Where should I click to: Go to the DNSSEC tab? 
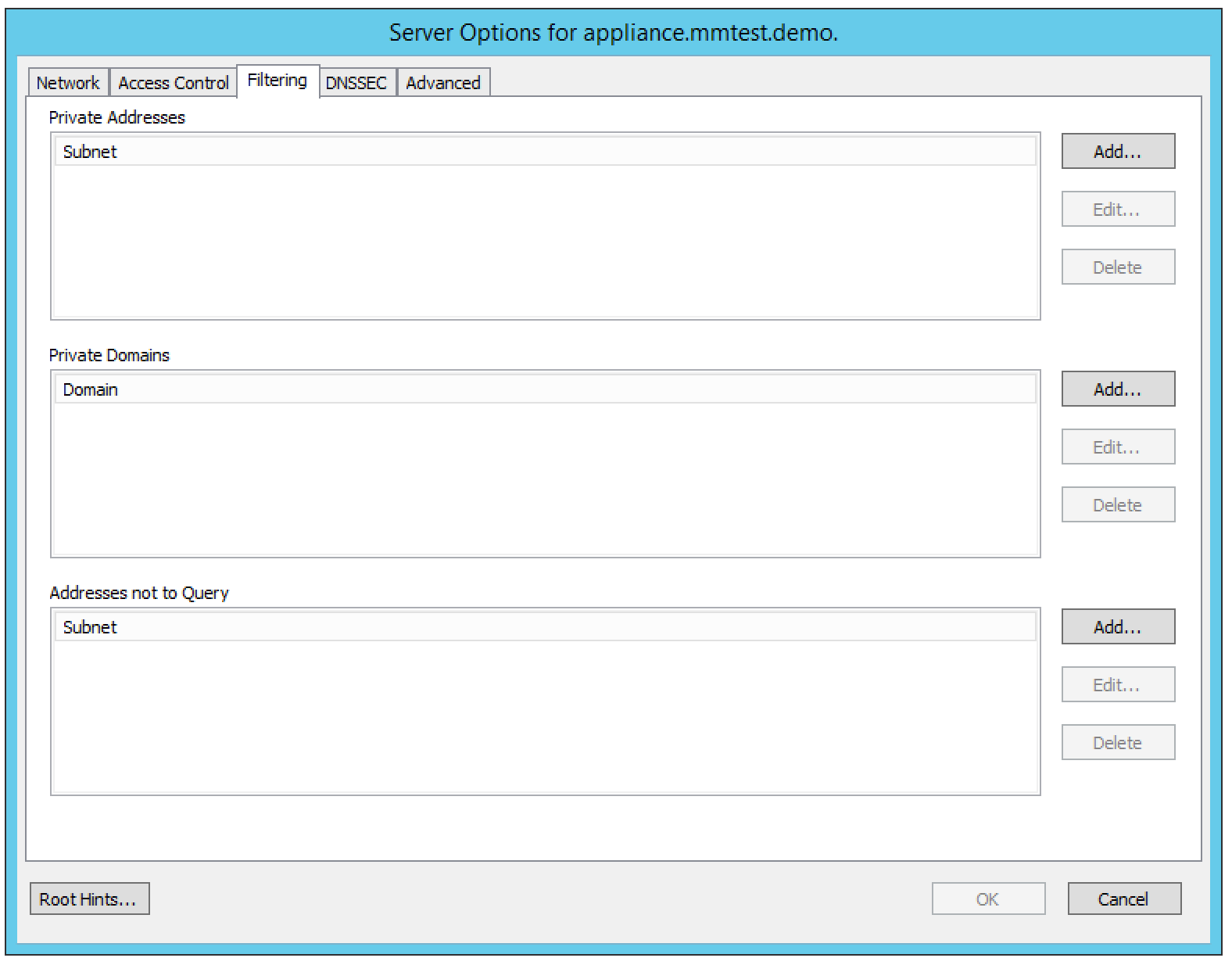pyautogui.click(x=356, y=83)
